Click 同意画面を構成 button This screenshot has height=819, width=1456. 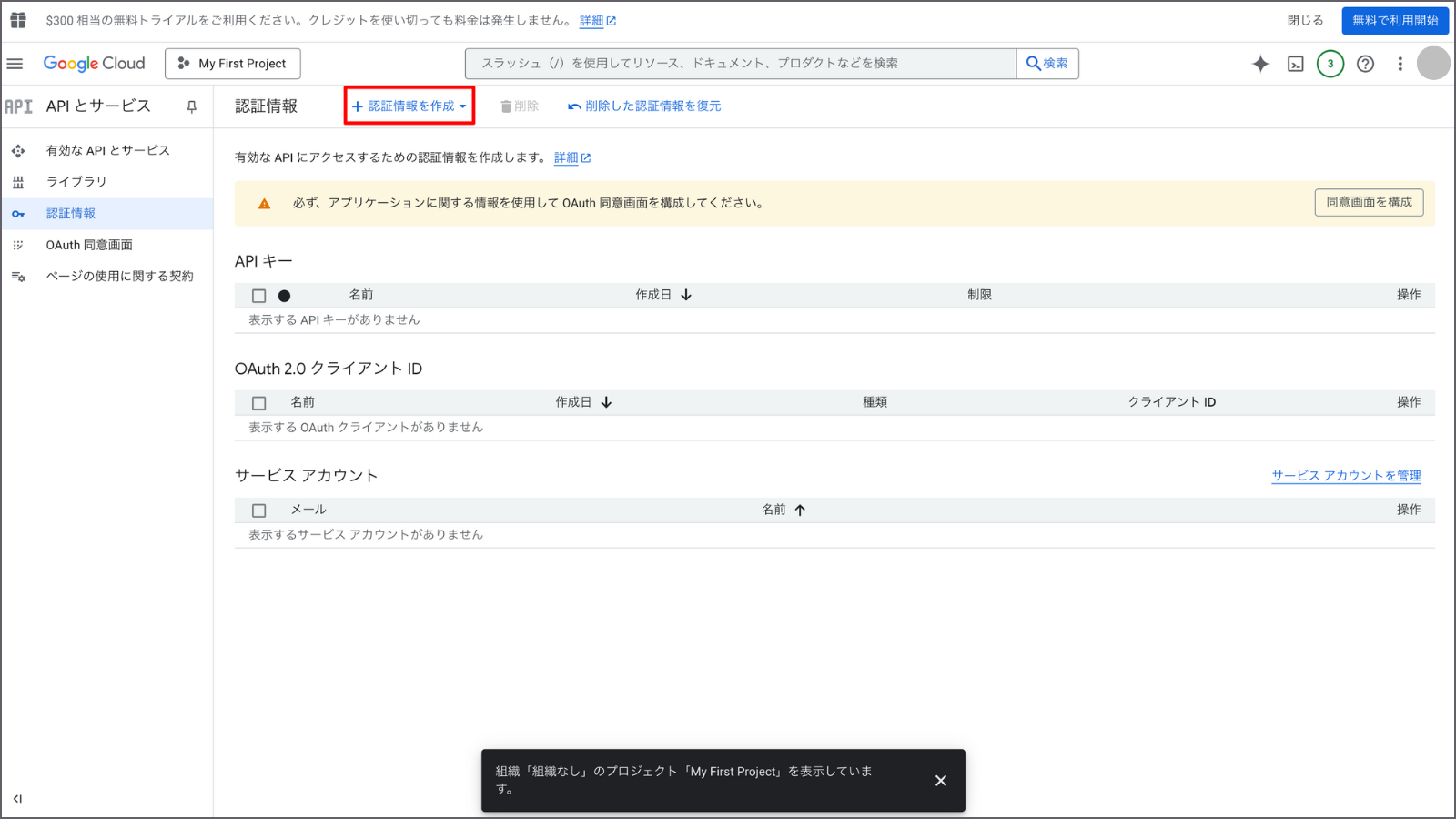pyautogui.click(x=1369, y=202)
